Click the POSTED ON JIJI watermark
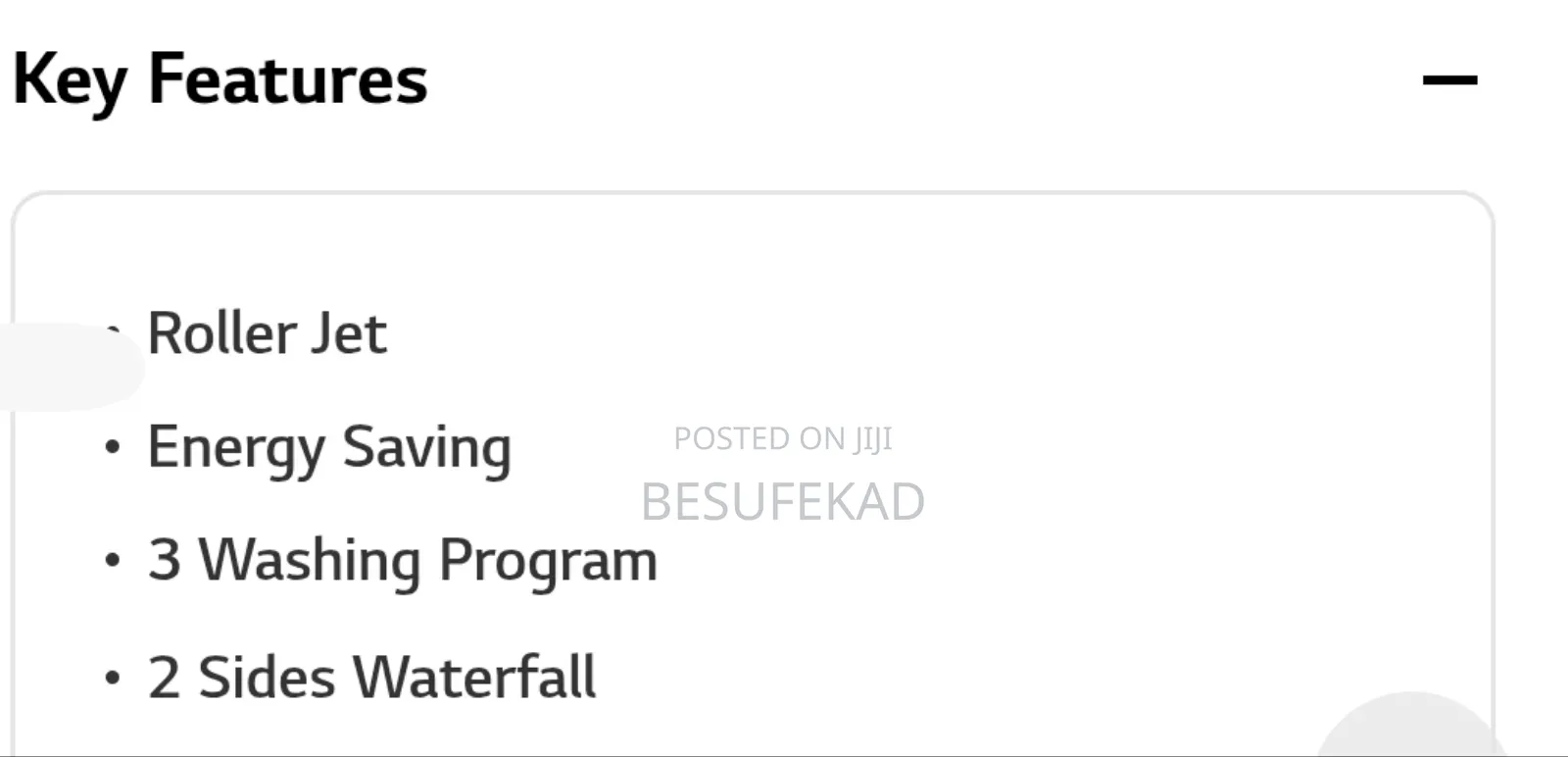1568x757 pixels. point(782,438)
